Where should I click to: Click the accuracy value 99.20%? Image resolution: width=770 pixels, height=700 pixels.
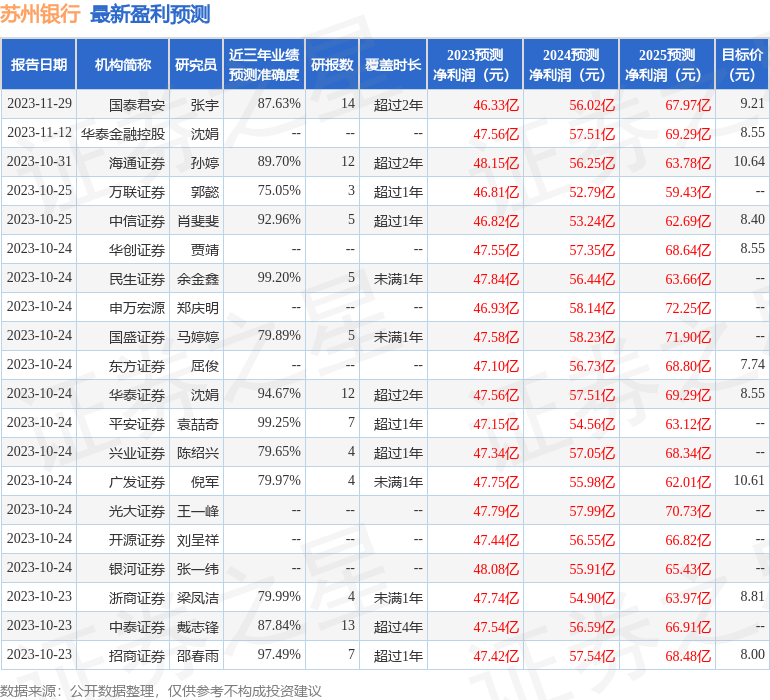[279, 277]
